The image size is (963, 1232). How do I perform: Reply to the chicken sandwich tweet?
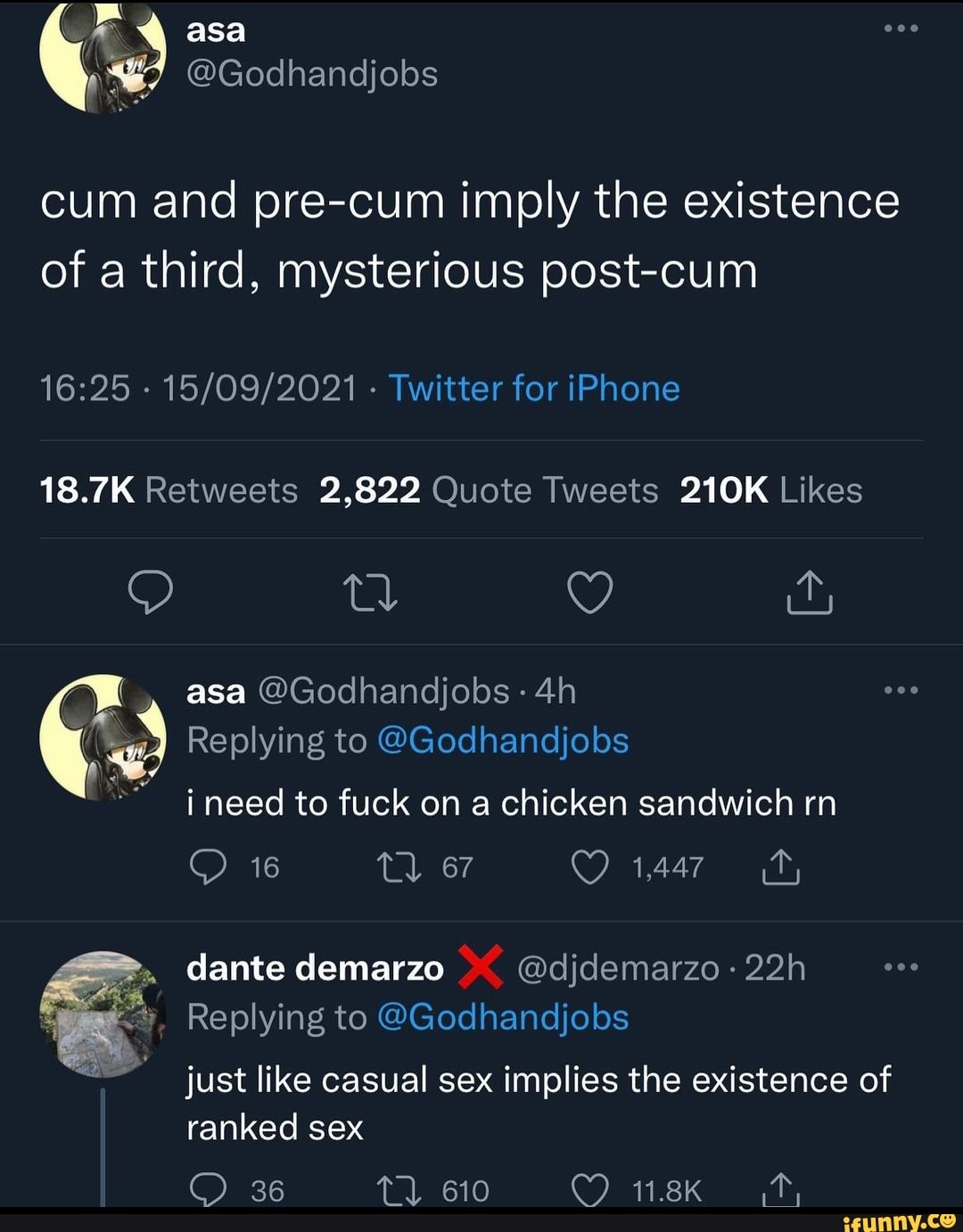(x=209, y=867)
